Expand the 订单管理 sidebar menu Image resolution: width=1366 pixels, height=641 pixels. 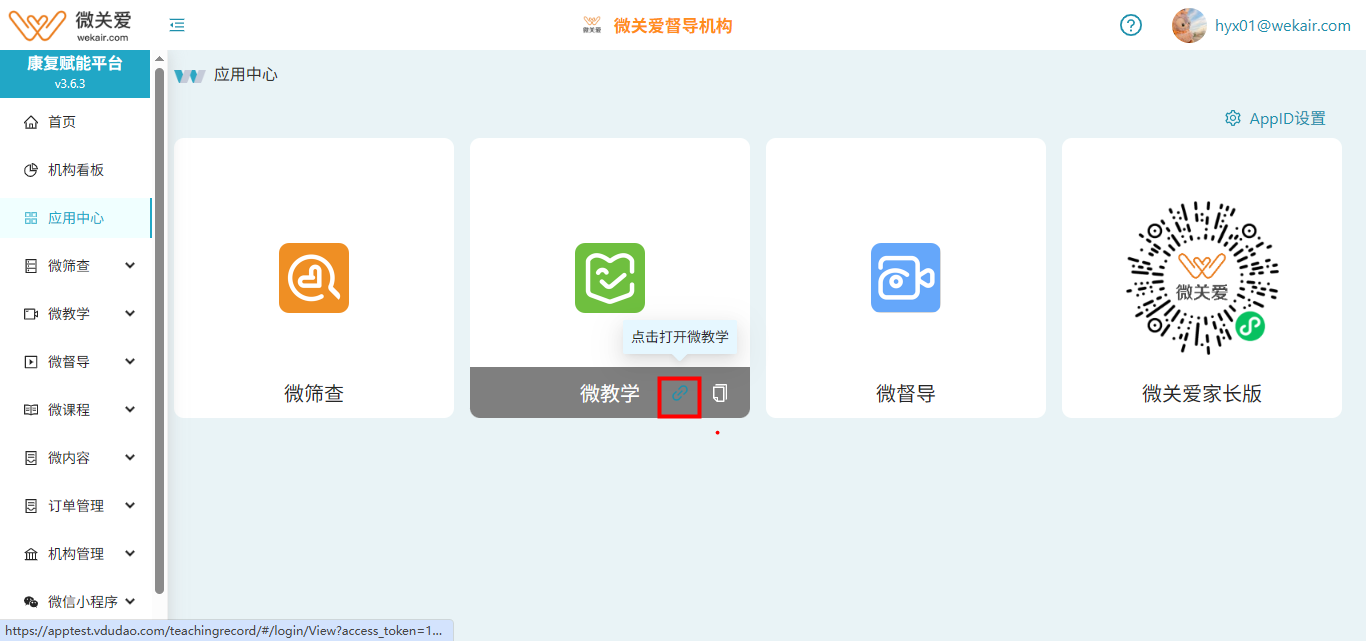[130, 506]
